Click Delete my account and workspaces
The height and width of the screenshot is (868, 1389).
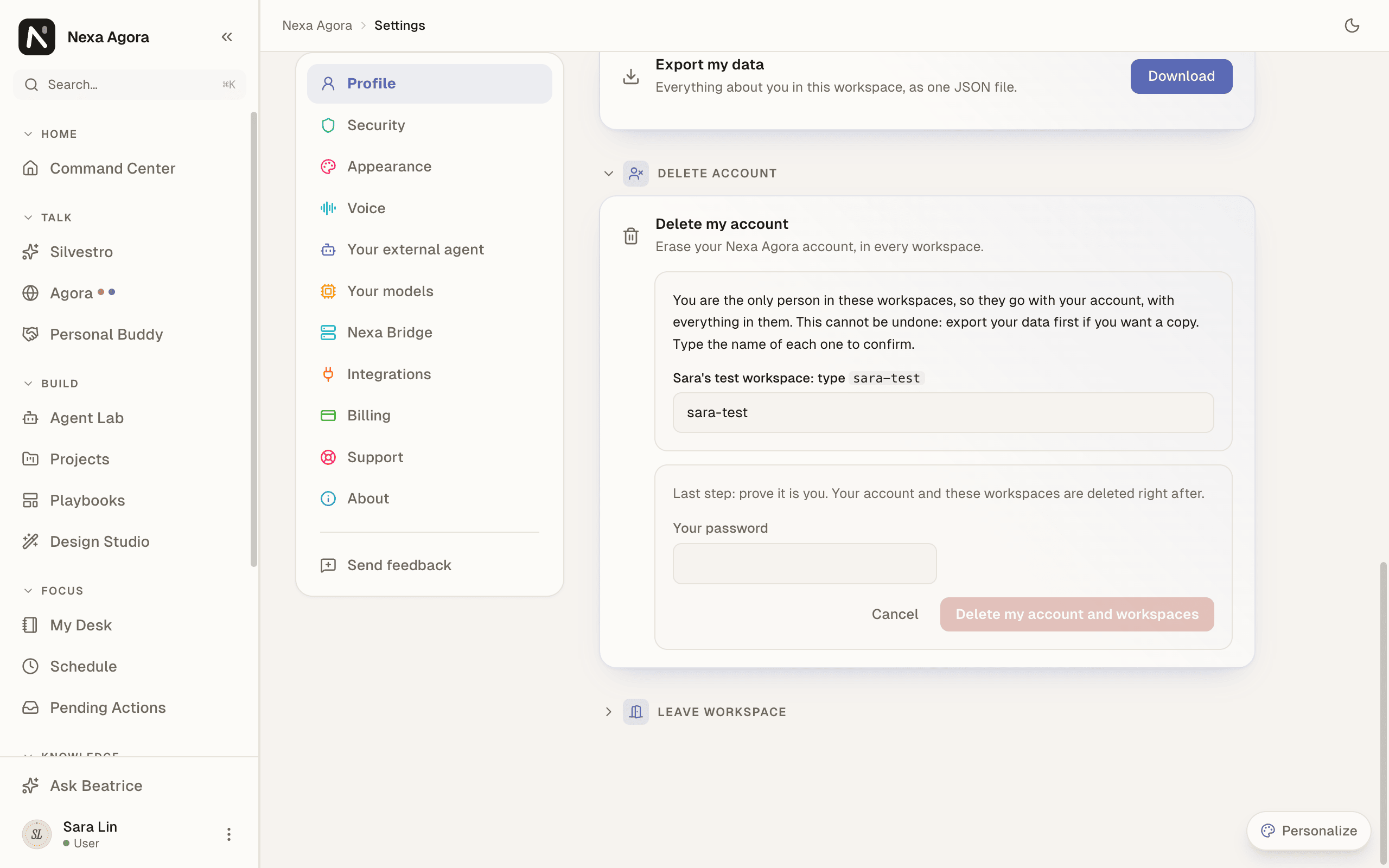[1077, 614]
